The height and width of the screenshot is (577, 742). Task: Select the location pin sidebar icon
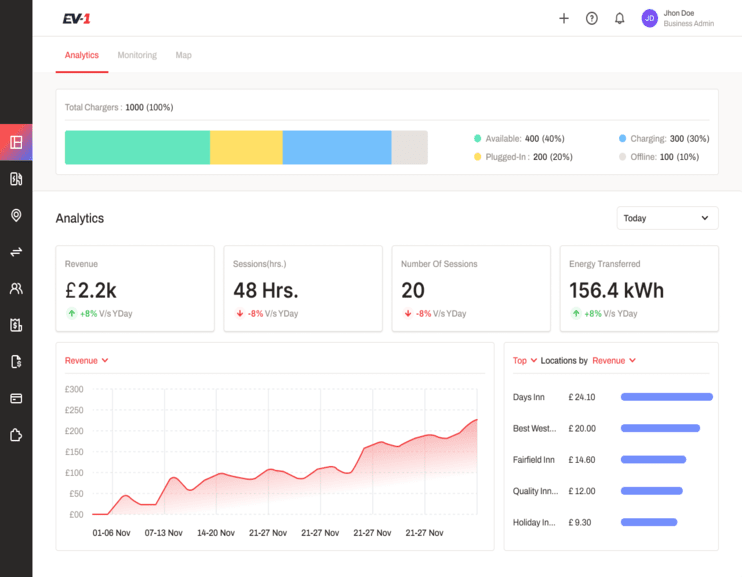click(16, 215)
